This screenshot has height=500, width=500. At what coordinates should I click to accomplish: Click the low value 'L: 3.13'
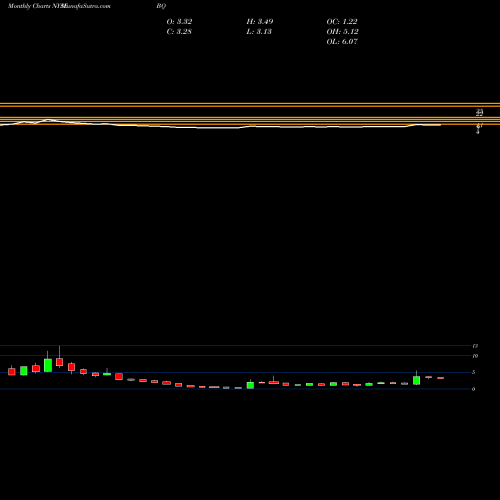coord(259,32)
